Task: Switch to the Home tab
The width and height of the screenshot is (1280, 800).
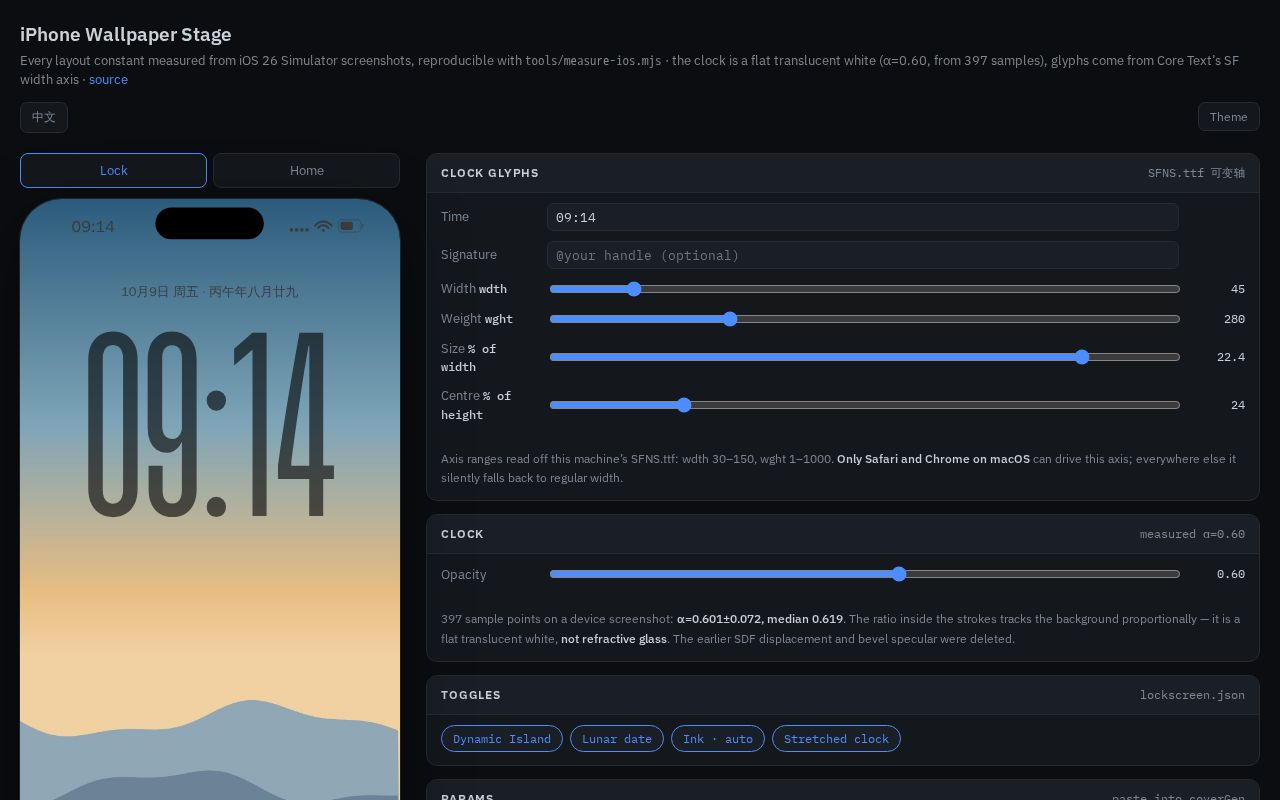Action: [306, 170]
